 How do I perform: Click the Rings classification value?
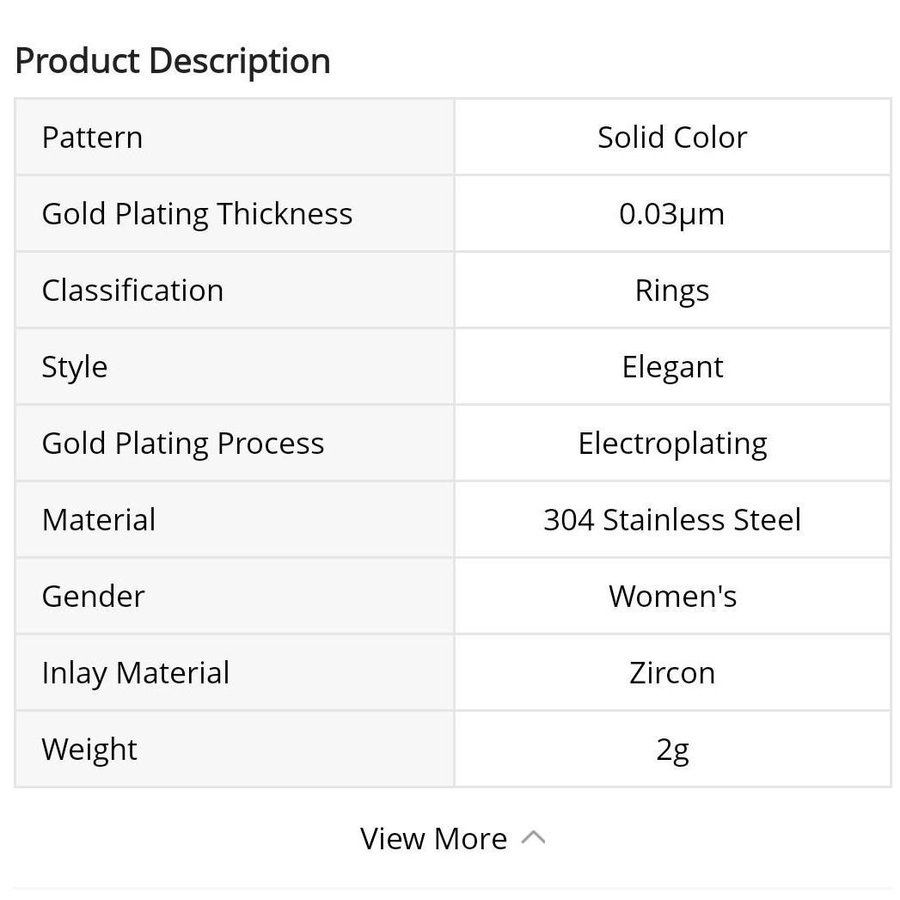pos(672,290)
